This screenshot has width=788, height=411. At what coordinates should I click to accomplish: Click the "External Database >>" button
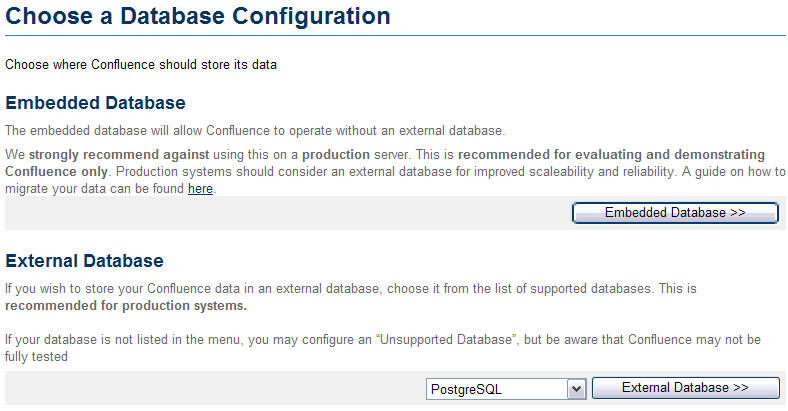pyautogui.click(x=685, y=388)
